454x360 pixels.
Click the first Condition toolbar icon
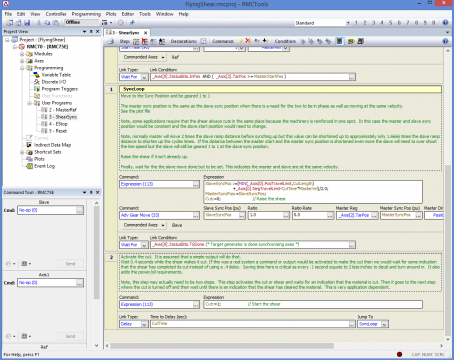[x=303, y=41]
